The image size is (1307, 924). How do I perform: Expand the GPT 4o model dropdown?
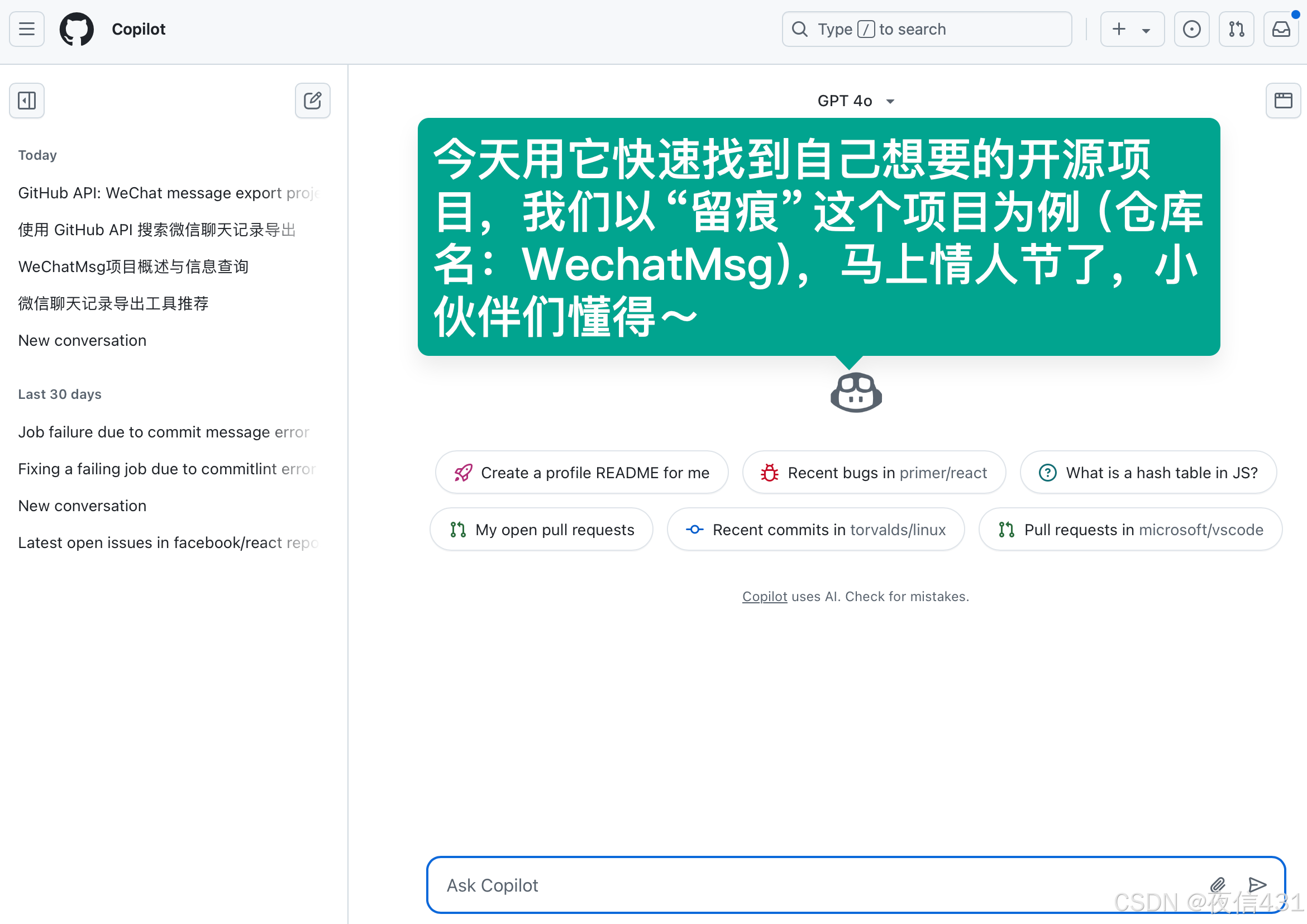point(855,101)
